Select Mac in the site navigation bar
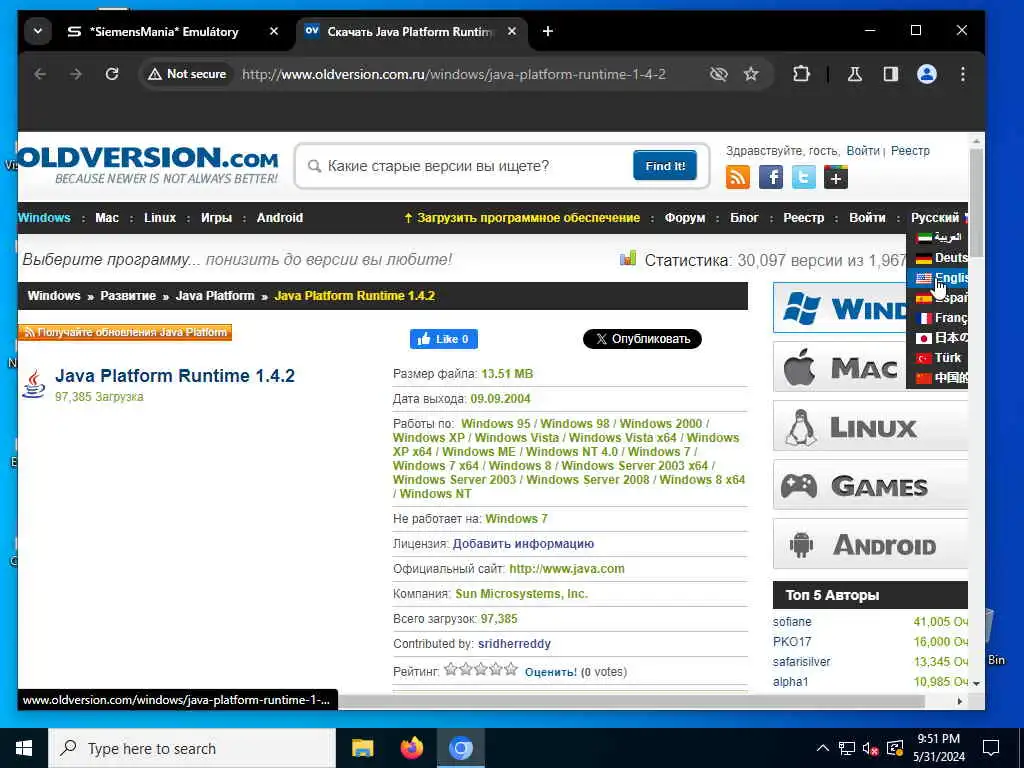Image resolution: width=1024 pixels, height=768 pixels. tap(107, 218)
